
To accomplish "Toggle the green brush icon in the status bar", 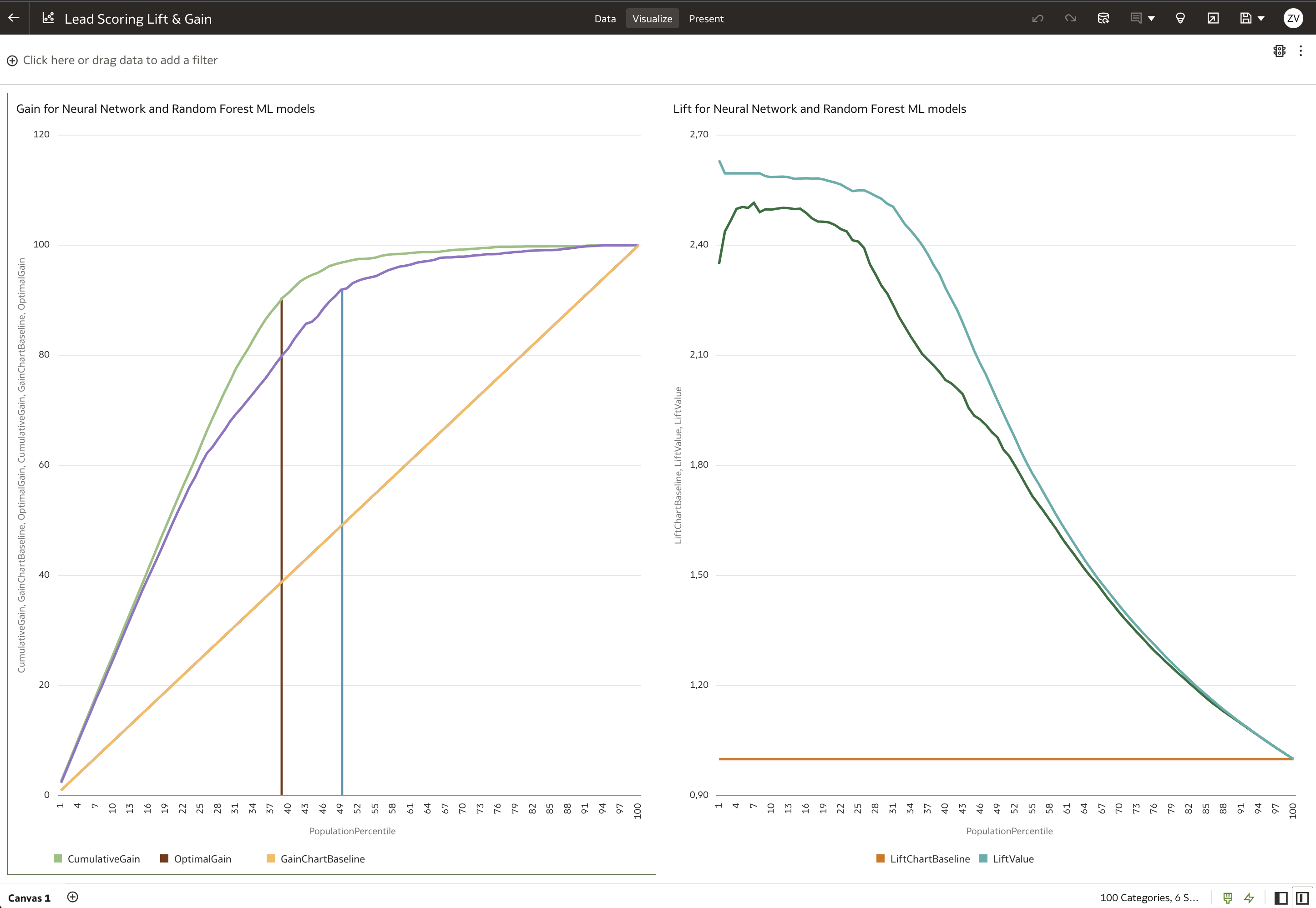I will tap(1228, 898).
